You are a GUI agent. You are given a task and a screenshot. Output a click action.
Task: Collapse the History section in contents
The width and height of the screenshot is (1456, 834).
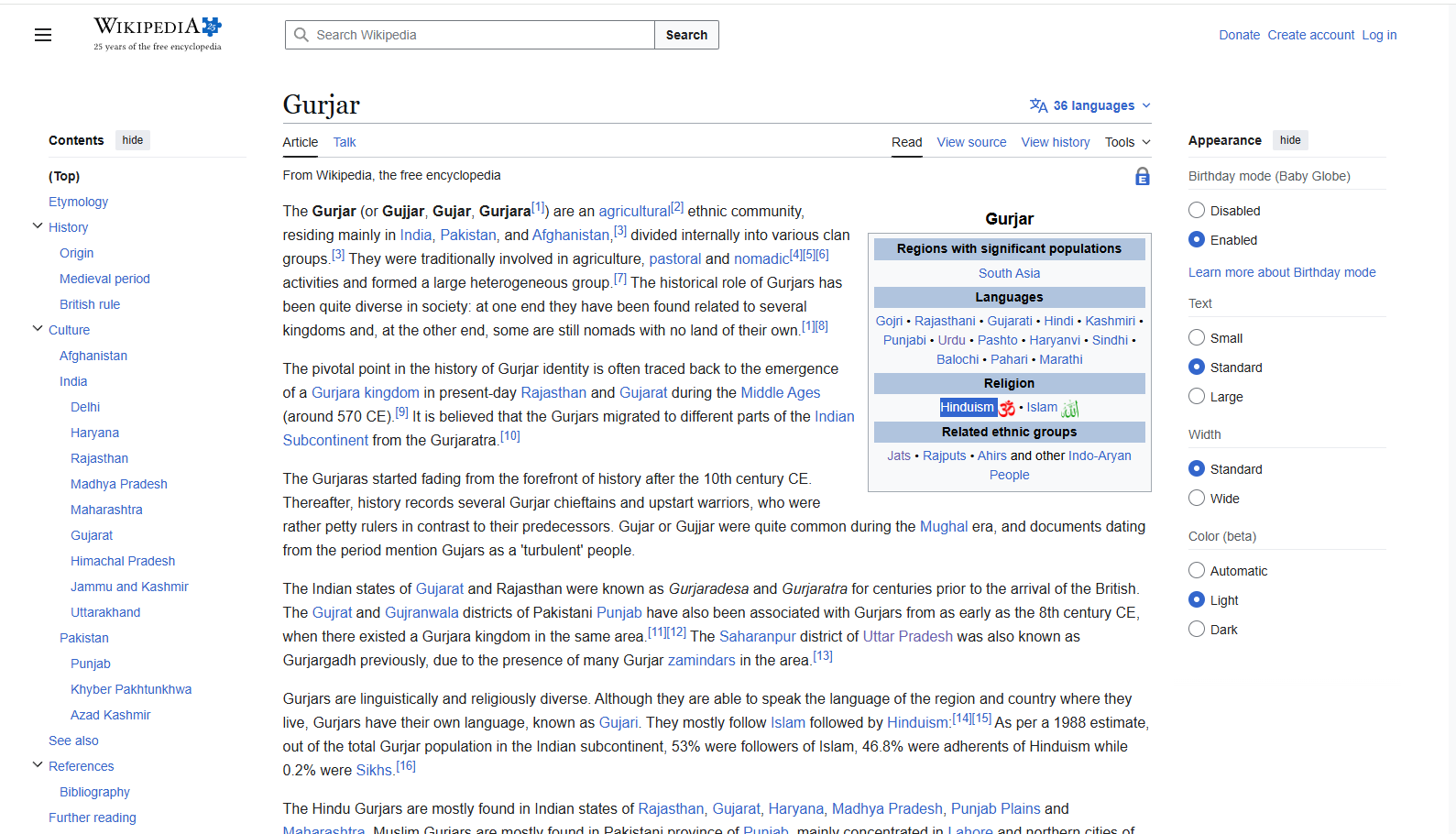(38, 225)
